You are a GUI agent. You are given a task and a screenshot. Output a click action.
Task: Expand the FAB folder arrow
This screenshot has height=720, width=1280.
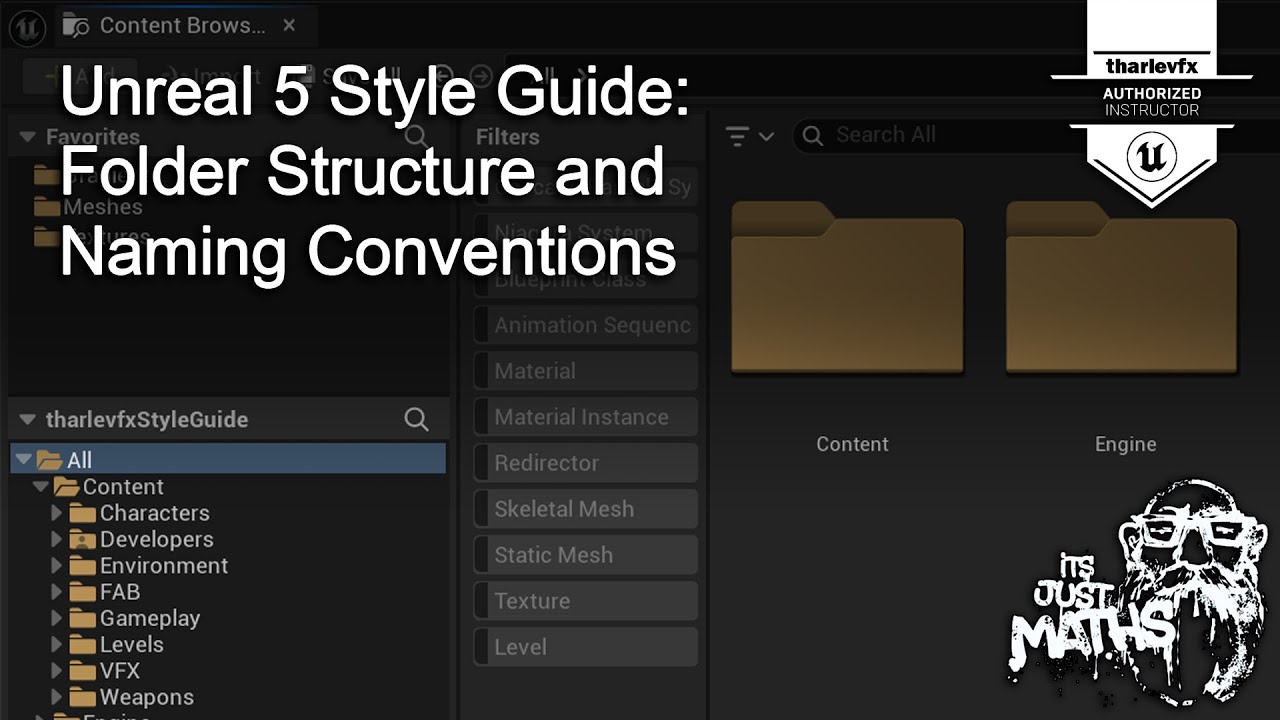57,592
